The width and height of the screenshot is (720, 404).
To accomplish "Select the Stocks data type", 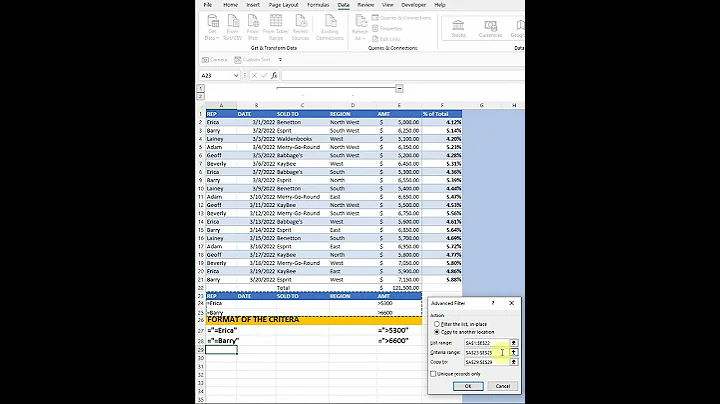I will pos(458,28).
